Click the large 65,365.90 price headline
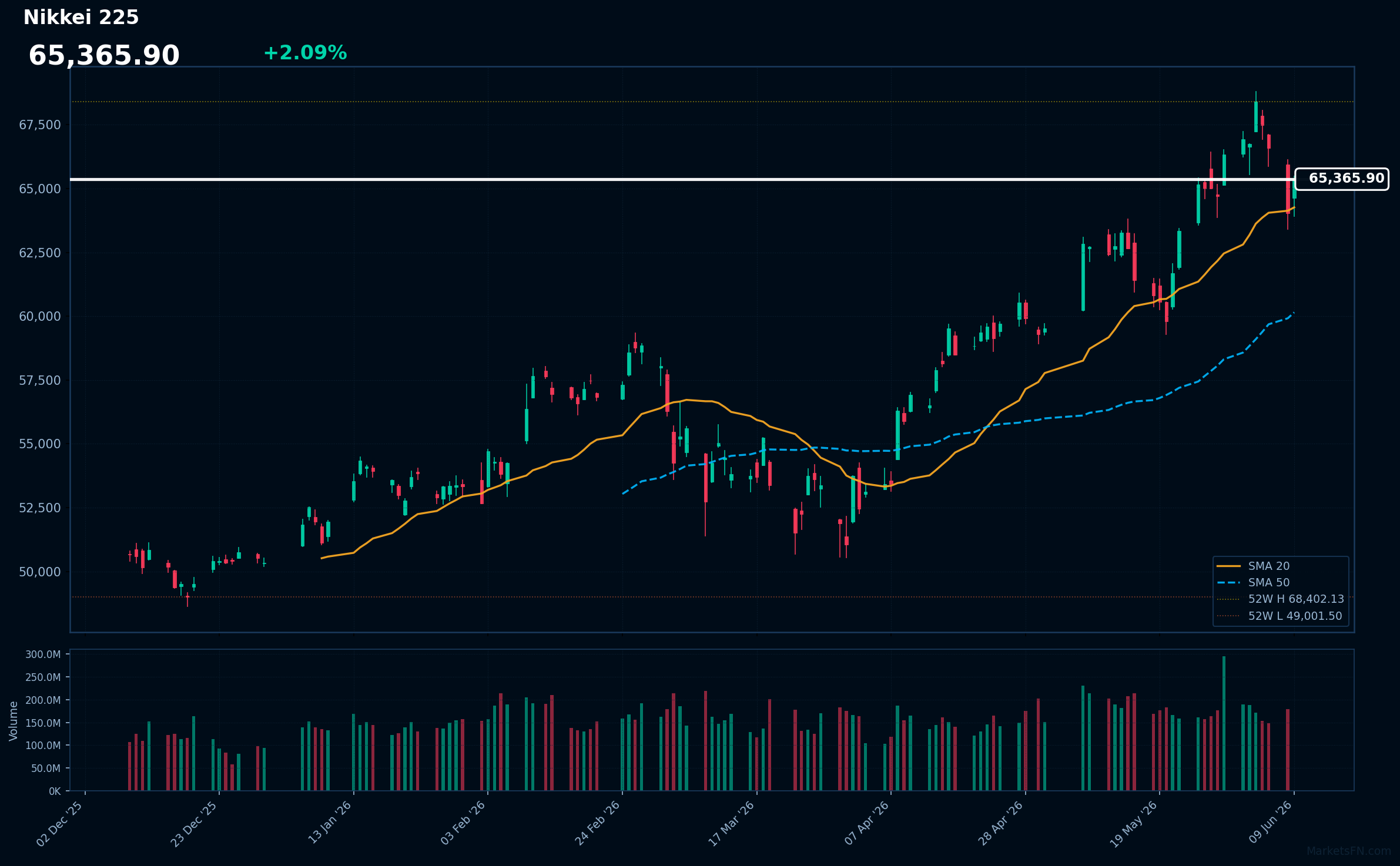Viewport: 1400px width, 866px height. pos(104,56)
